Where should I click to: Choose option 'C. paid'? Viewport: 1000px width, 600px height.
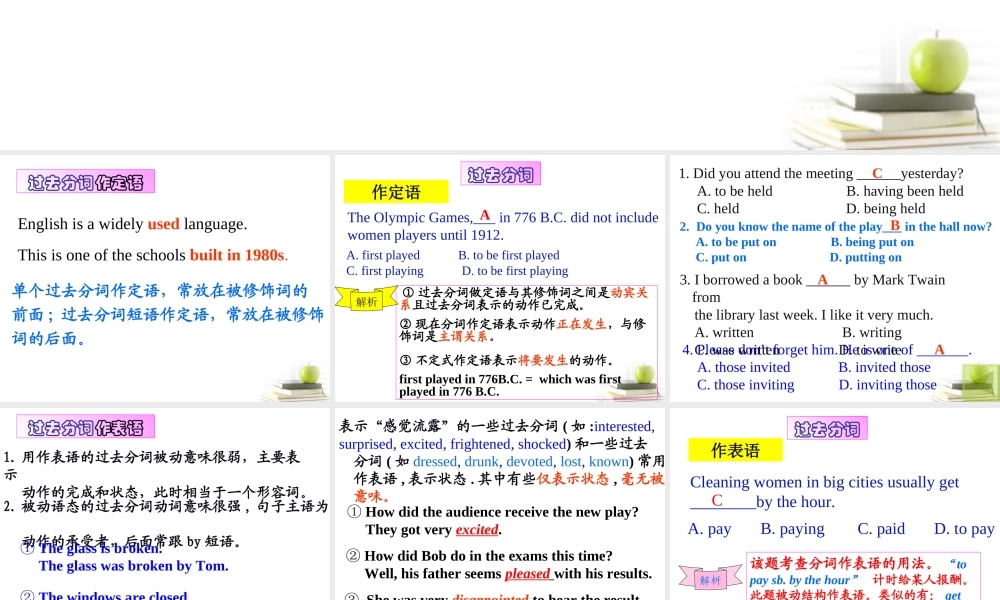point(881,529)
